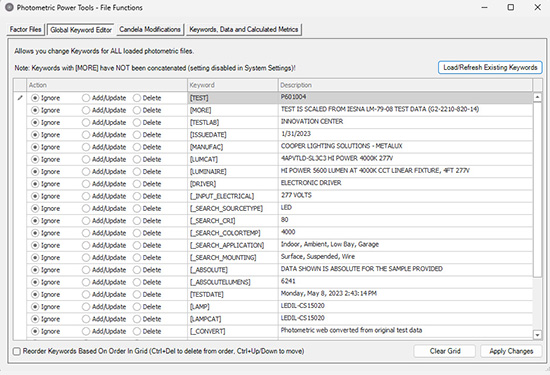Click the vertical scrollbar thumb in grid
The image size is (550, 375).
click(537, 189)
